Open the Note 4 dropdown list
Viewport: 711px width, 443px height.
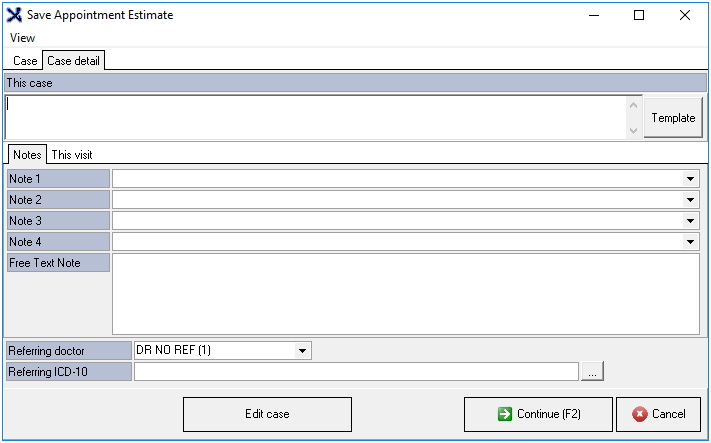[x=690, y=242]
